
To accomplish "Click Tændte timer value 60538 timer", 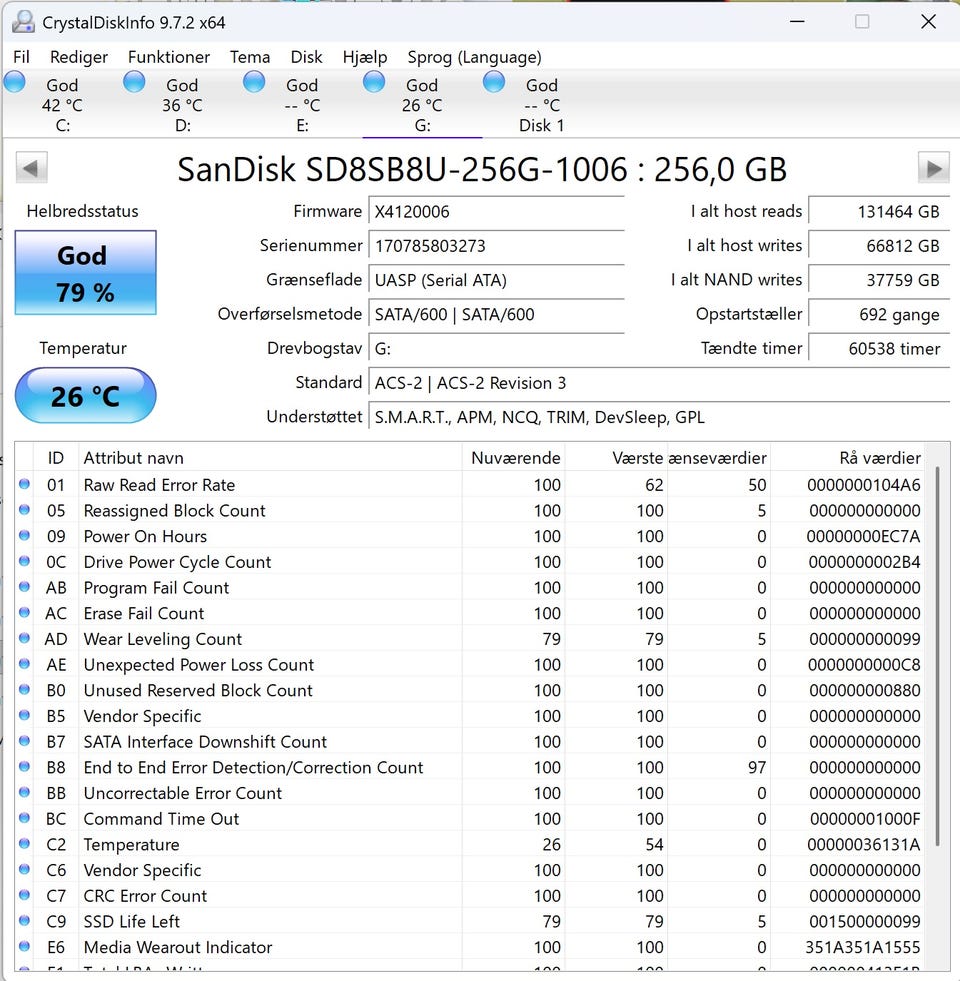I will click(879, 348).
